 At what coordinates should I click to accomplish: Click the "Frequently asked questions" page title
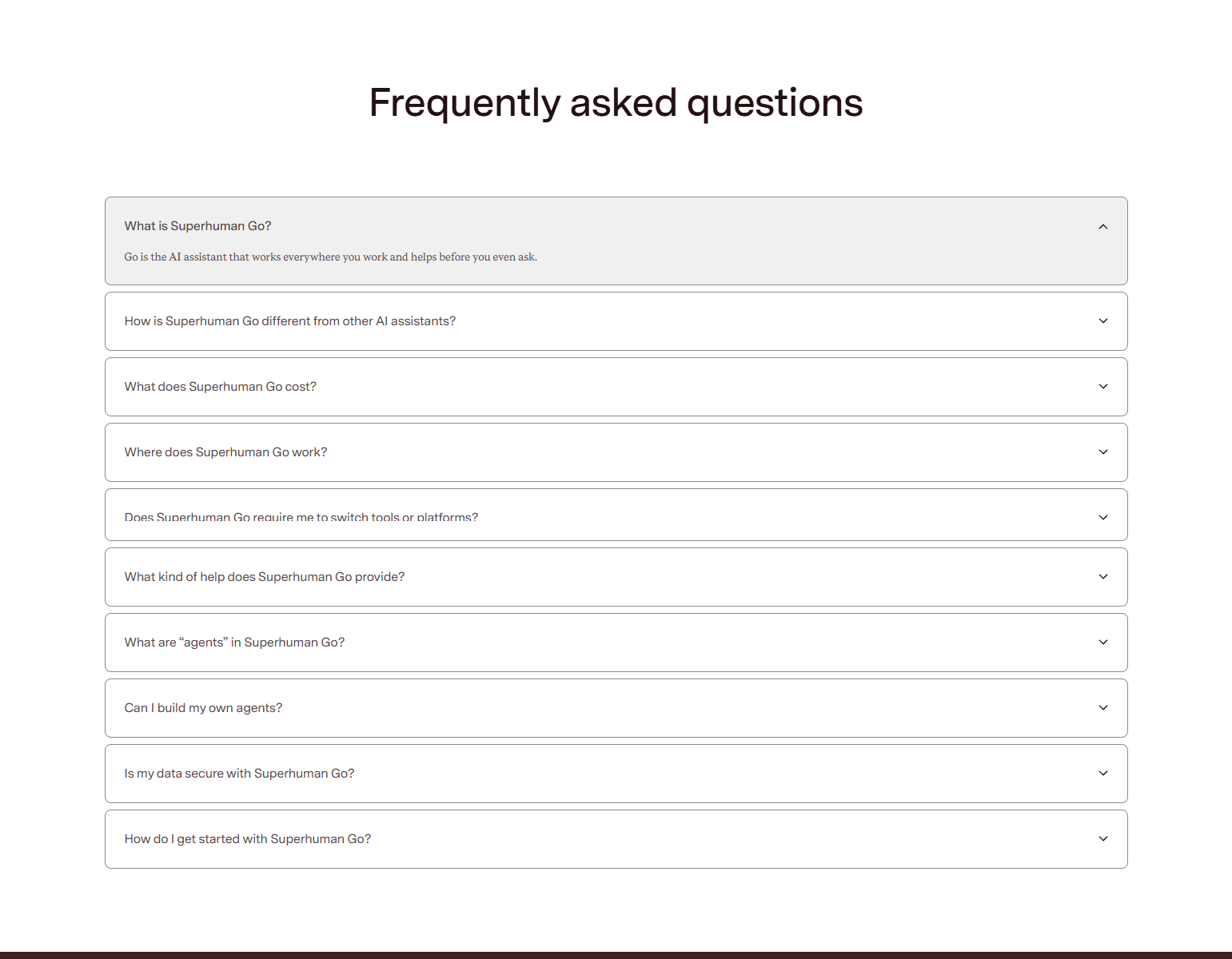(x=616, y=102)
